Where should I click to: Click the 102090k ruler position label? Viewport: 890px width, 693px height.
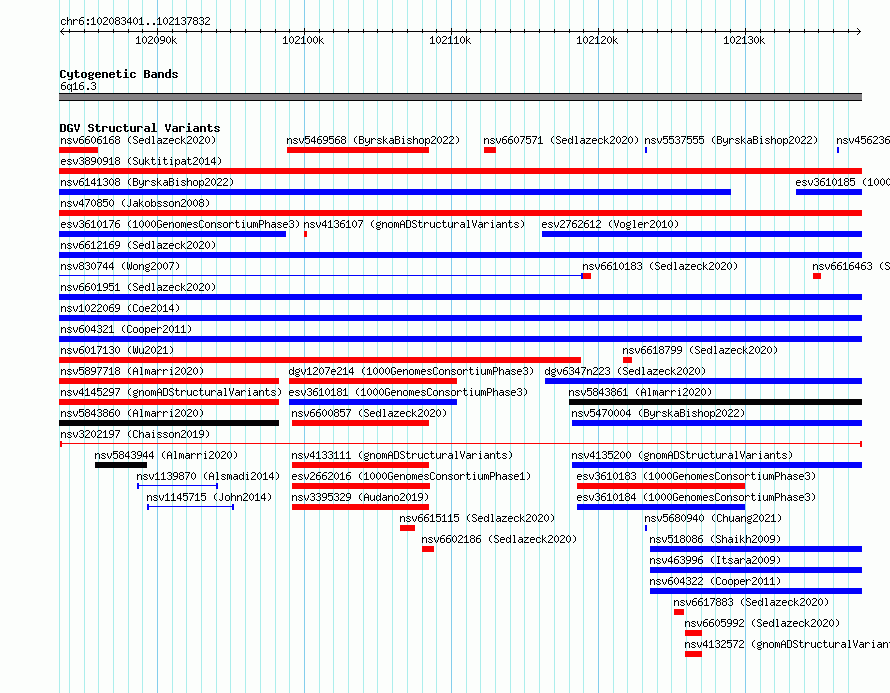point(156,40)
